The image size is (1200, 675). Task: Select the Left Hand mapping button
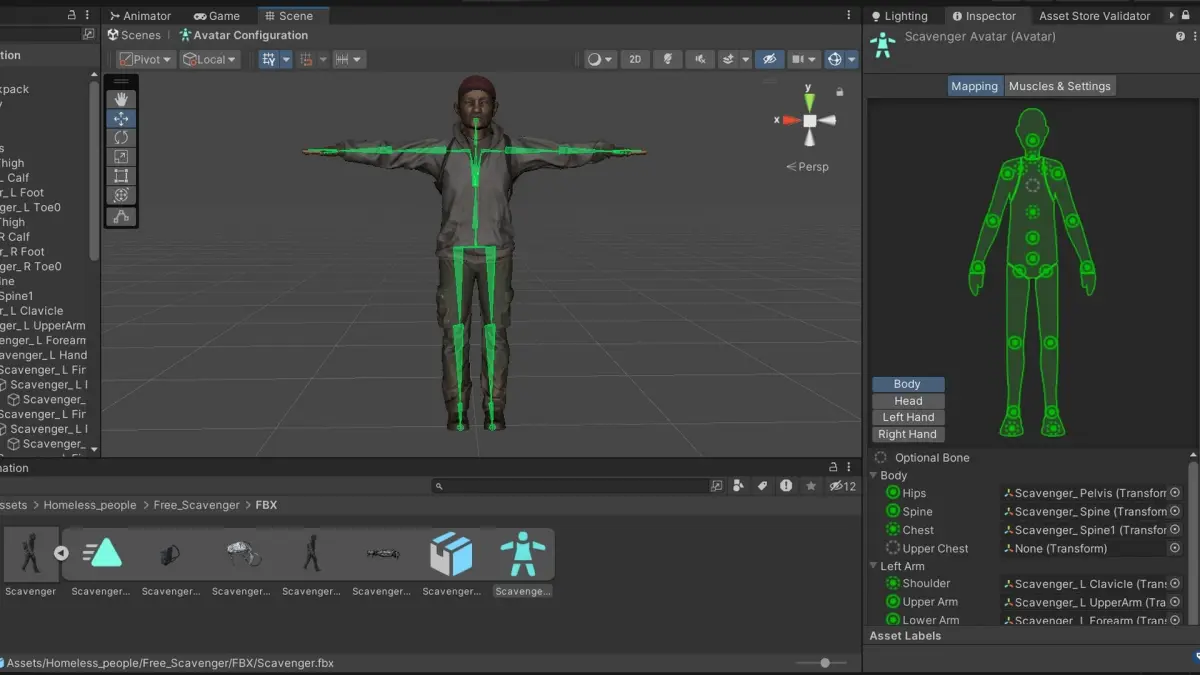coord(908,417)
